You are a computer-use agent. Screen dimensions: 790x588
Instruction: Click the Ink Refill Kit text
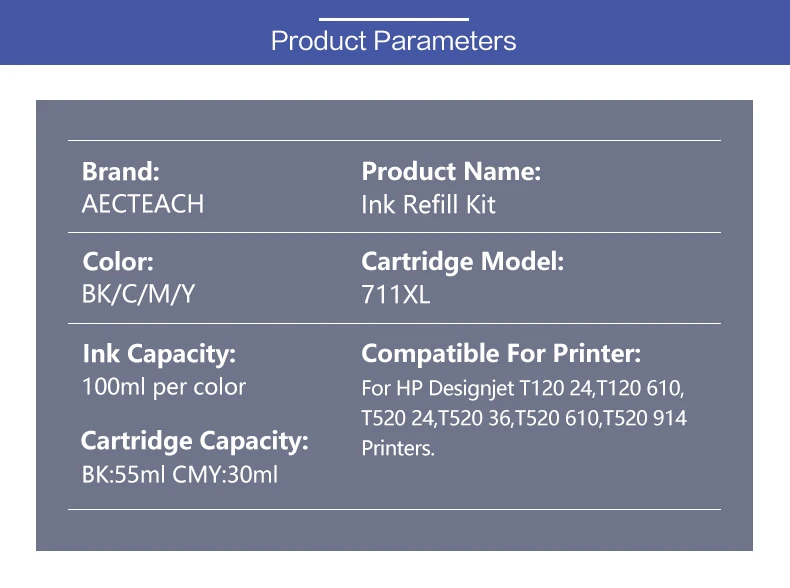428,205
